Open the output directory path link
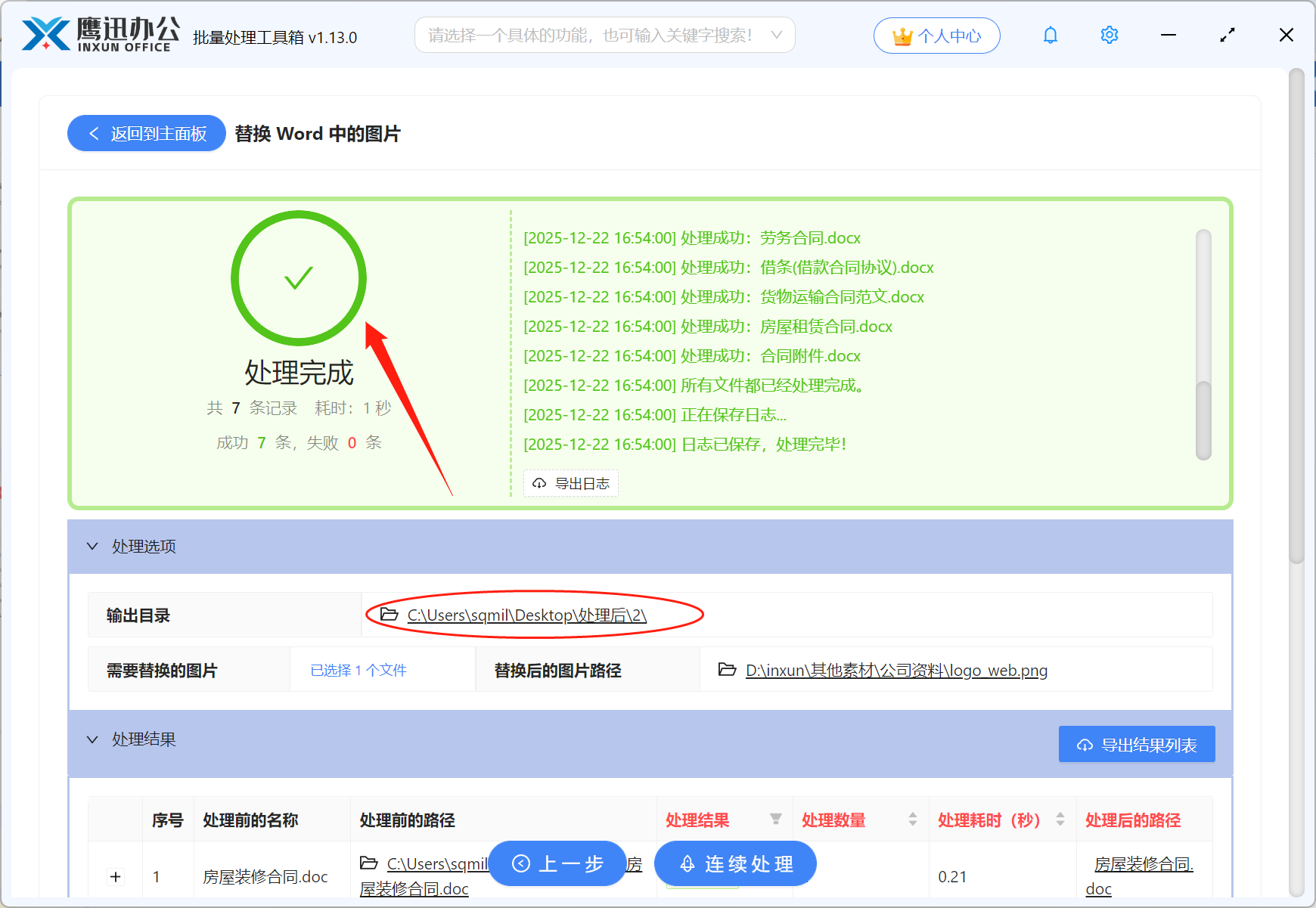 526,615
